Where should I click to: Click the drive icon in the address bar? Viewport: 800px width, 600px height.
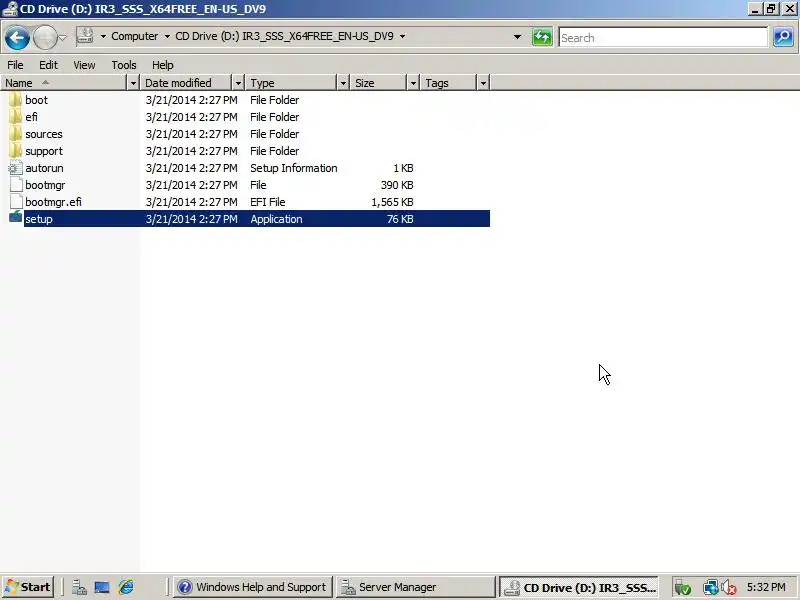(85, 36)
